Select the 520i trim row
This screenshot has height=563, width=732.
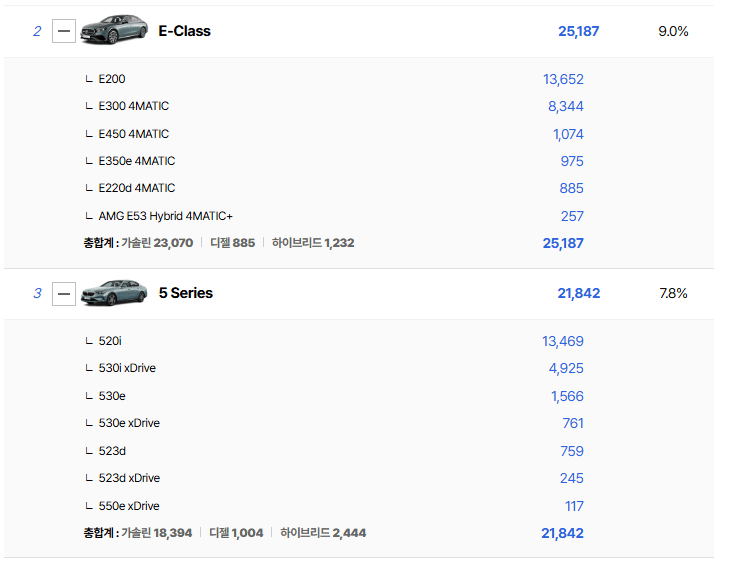[x=110, y=341]
